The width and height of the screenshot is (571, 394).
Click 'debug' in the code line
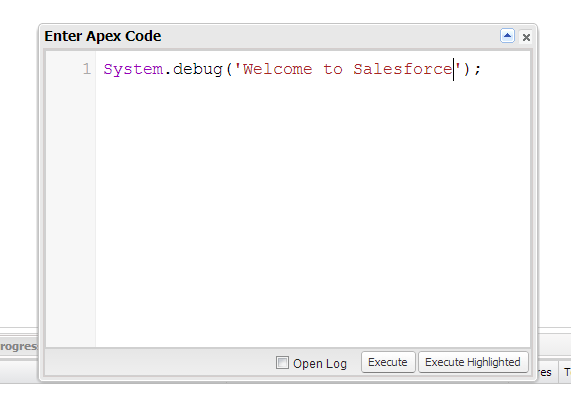click(x=198, y=69)
